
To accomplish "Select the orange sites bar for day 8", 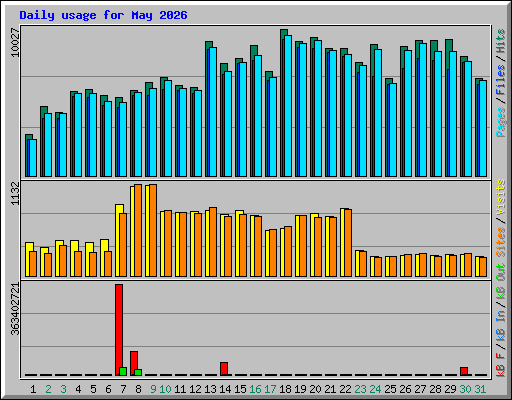I will (x=138, y=230).
